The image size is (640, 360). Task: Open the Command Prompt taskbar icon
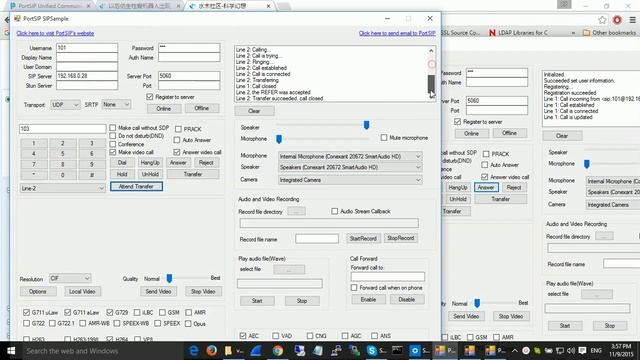(x=397, y=351)
